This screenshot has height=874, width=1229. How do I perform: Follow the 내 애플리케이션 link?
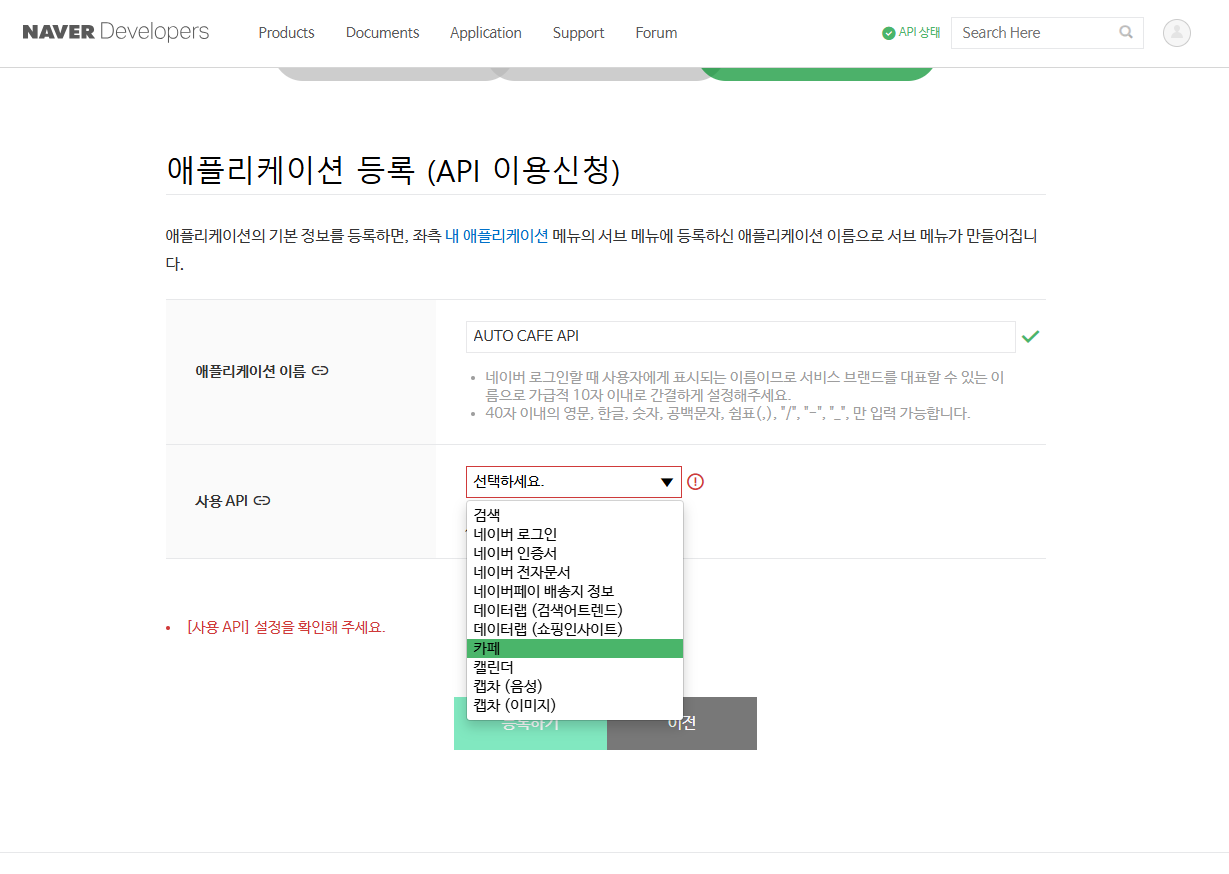pos(496,236)
